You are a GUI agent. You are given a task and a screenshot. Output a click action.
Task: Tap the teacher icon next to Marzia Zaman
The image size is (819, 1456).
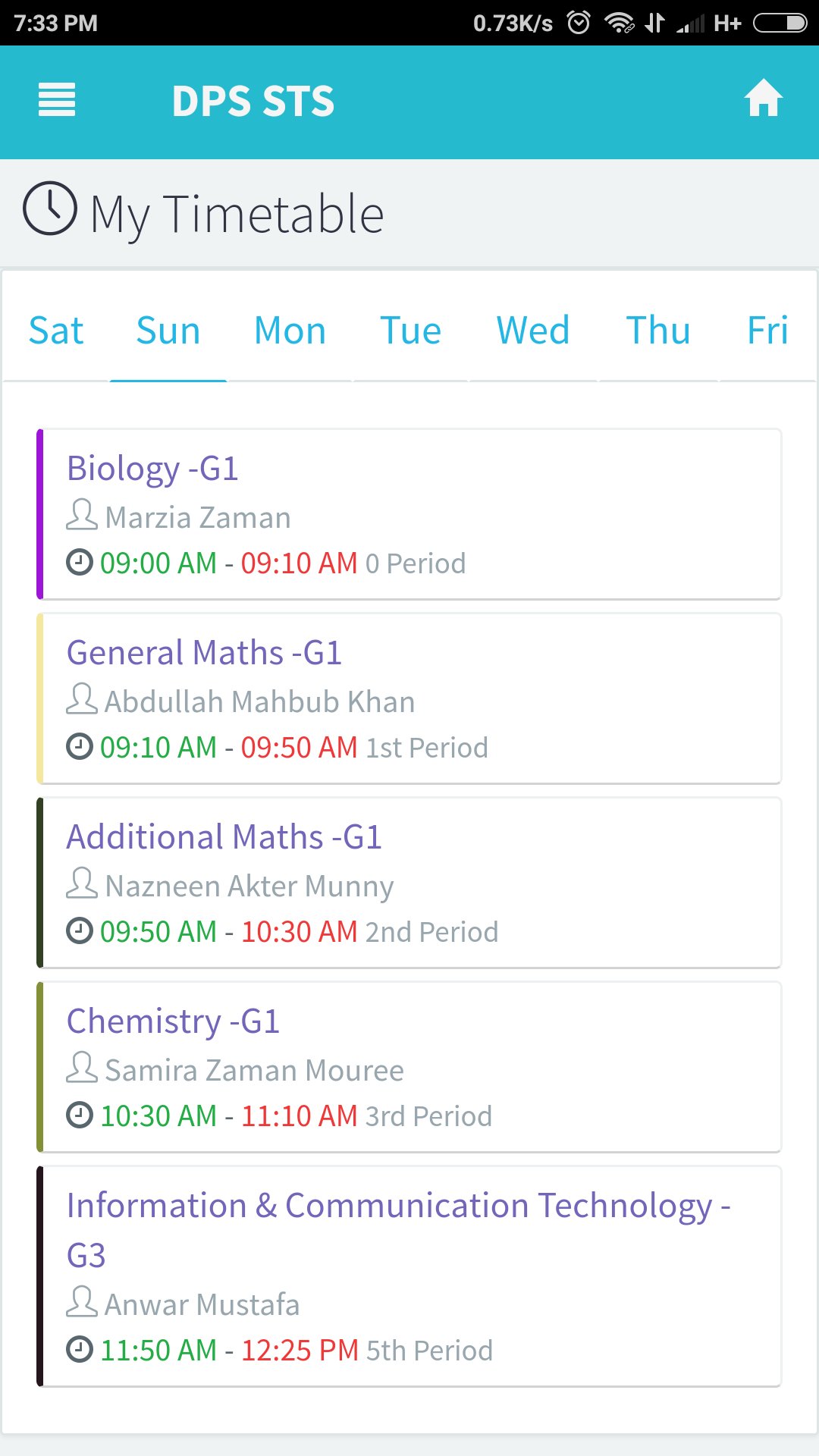click(x=81, y=516)
